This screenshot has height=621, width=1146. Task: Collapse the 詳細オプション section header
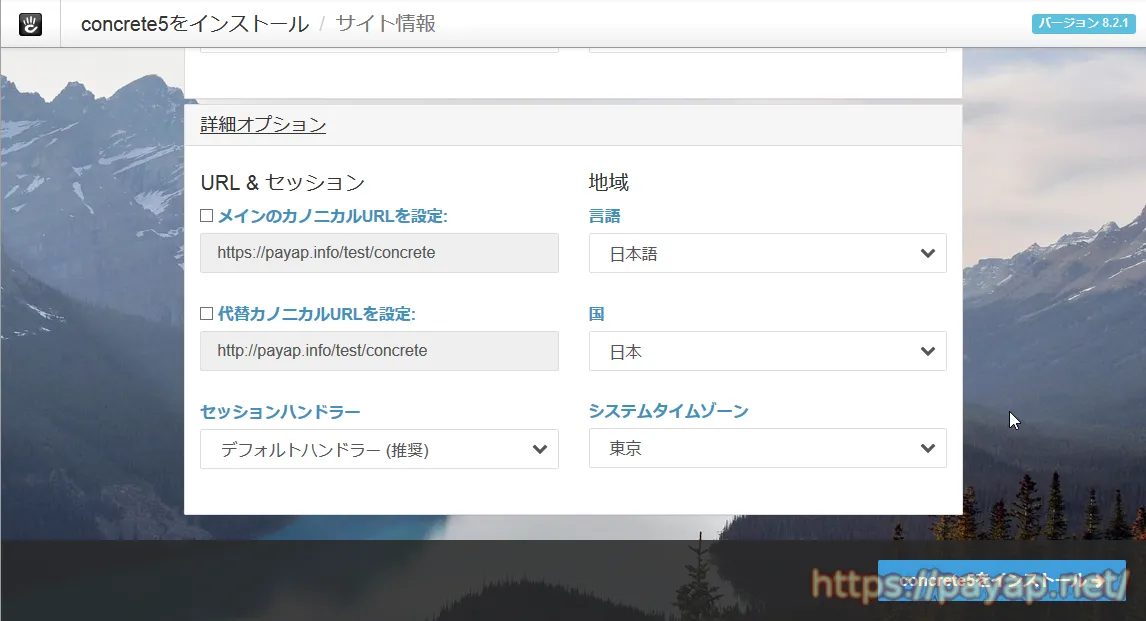pos(263,125)
